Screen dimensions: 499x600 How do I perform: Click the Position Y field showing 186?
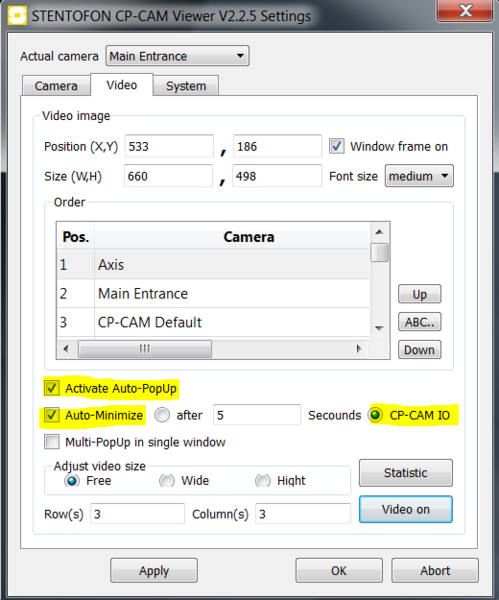[277, 146]
